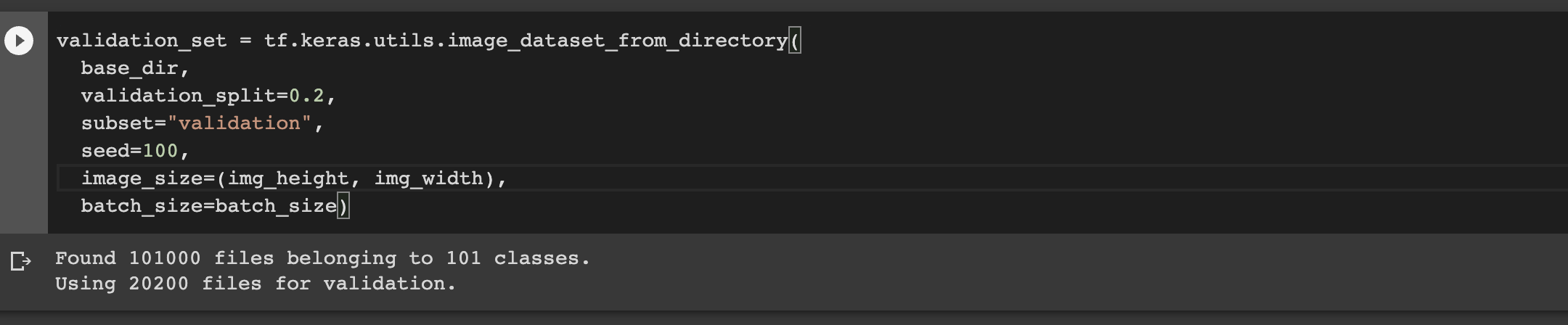Screen dimensions: 1568x325
Task: Click the highlighted closing parenthesis
Action: coord(343,206)
